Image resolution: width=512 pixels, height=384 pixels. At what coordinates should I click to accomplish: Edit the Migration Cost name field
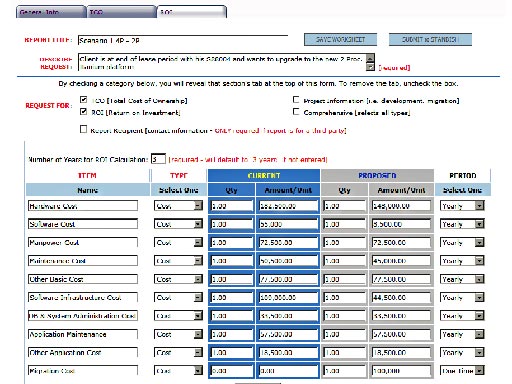[x=83, y=370]
